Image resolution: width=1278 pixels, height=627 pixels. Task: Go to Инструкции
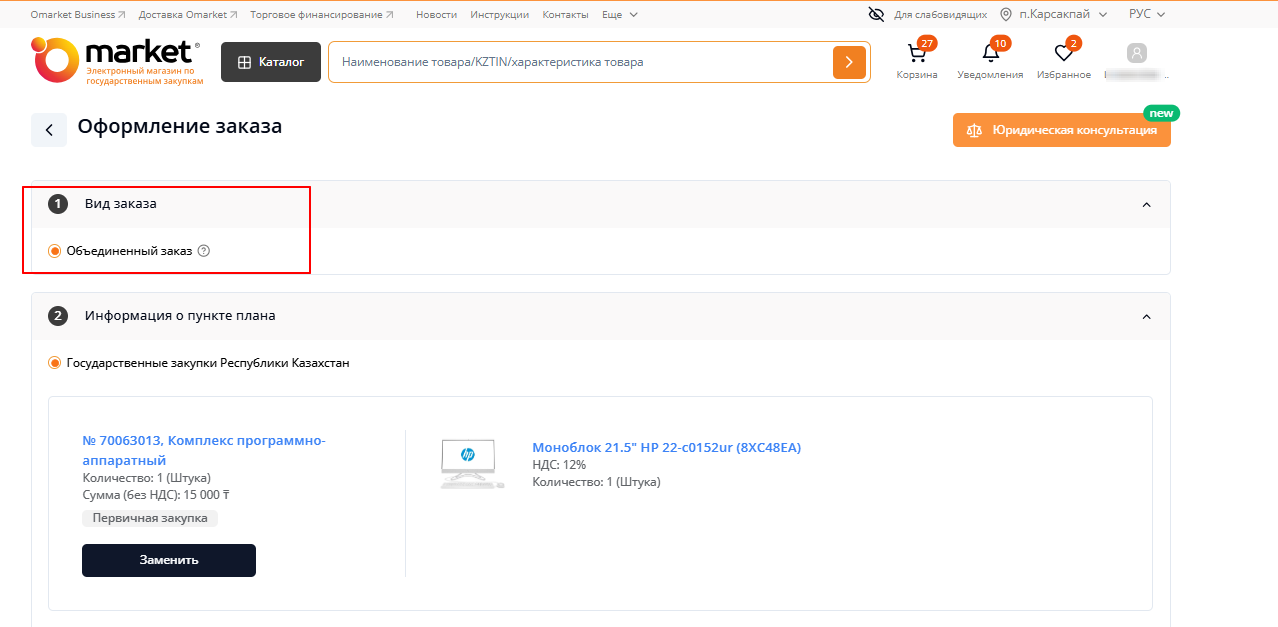click(x=499, y=15)
